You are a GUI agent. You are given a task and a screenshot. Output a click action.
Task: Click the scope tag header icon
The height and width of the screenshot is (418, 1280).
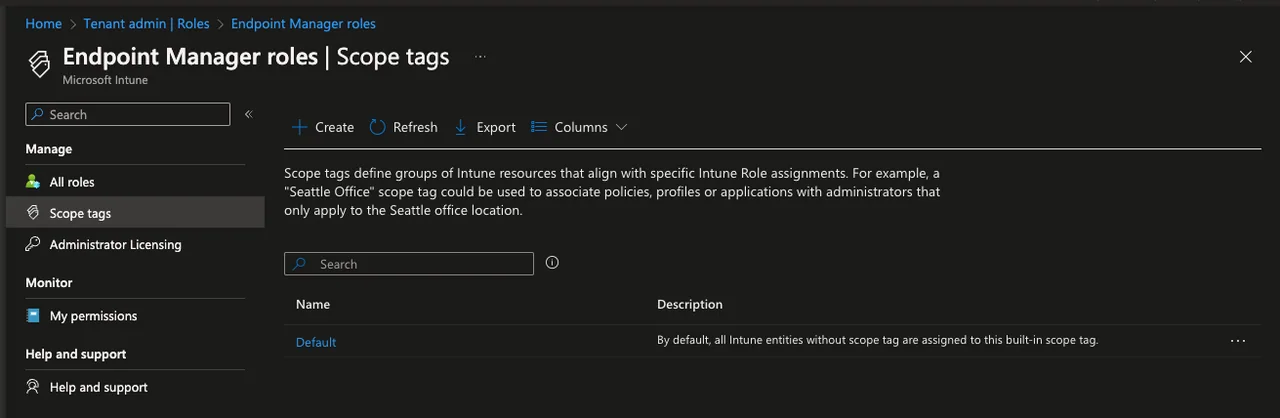(x=39, y=63)
